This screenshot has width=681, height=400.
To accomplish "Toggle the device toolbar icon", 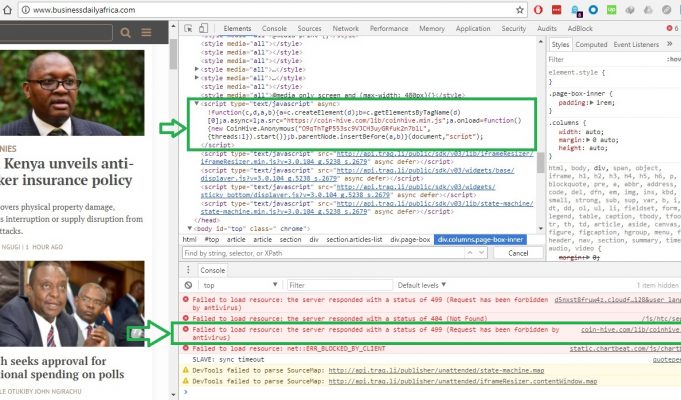I will tap(203, 28).
